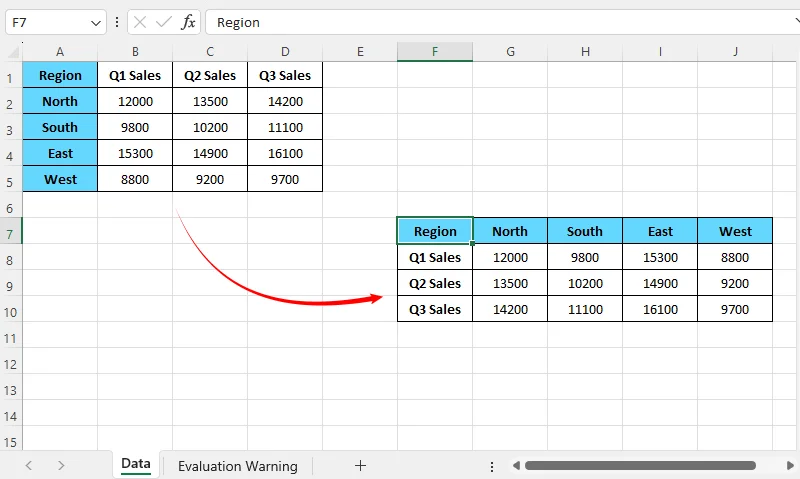Select North in cell A2

pyautogui.click(x=60, y=101)
